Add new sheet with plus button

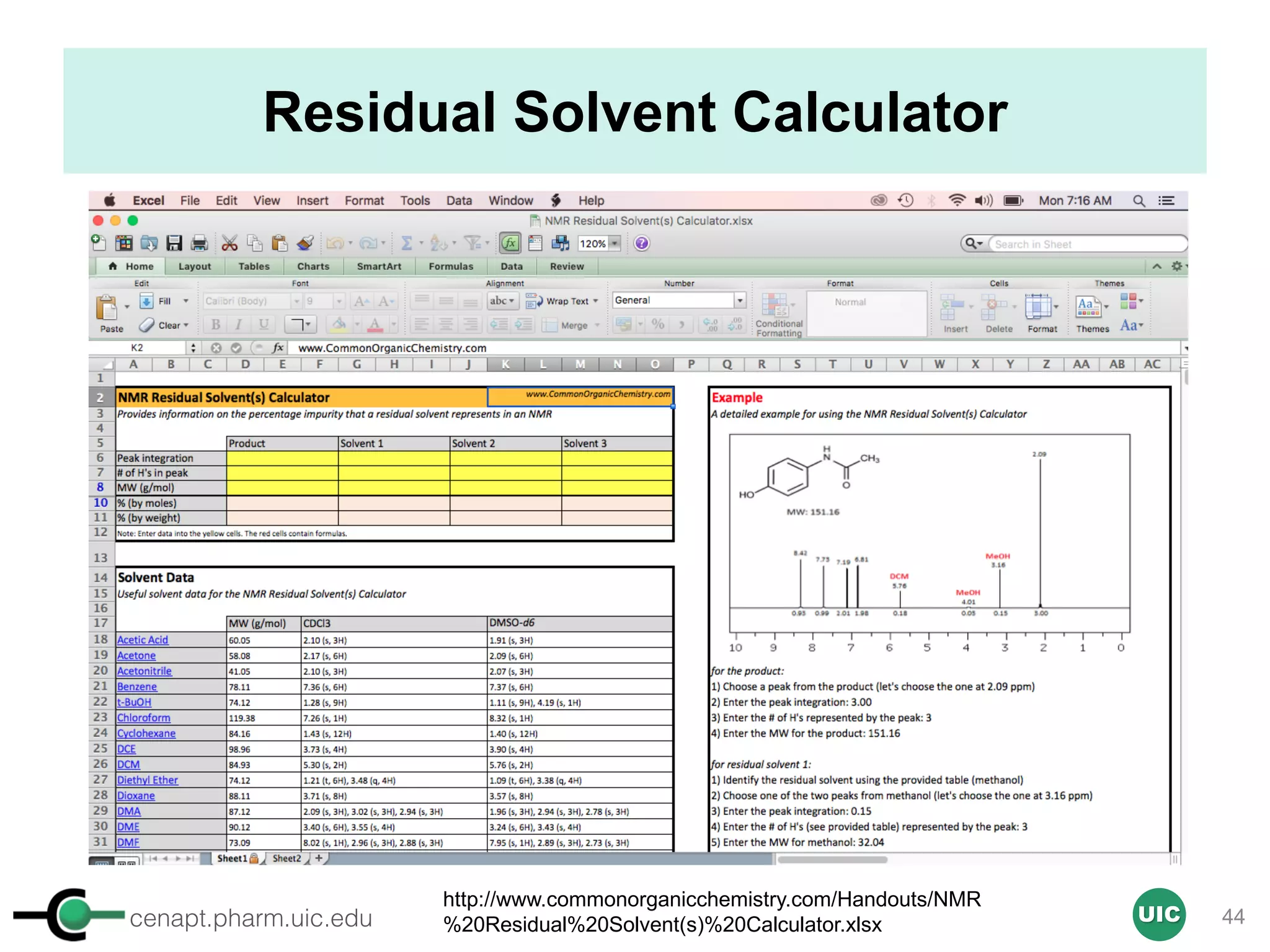pyautogui.click(x=319, y=858)
